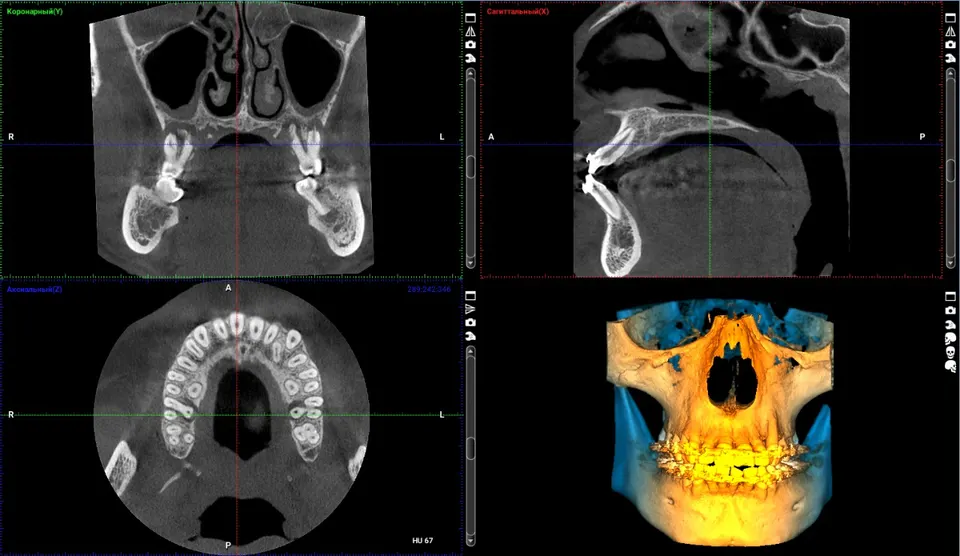960x556 pixels.
Task: Capture the 3D render with camera icon
Action: click(950, 310)
